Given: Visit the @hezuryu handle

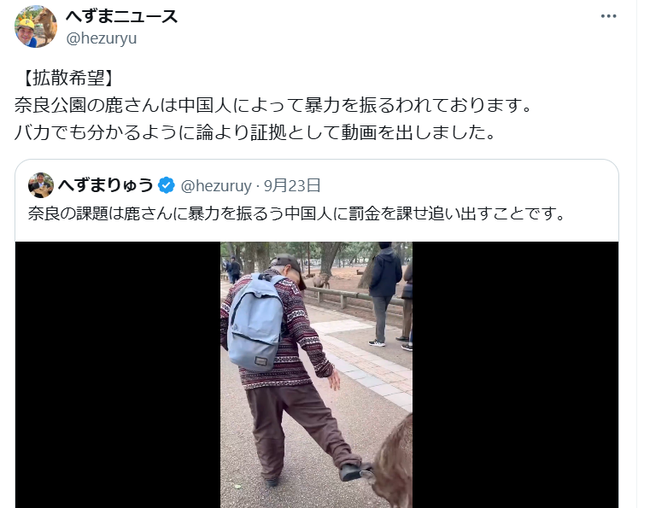Looking at the screenshot, I should click(101, 38).
